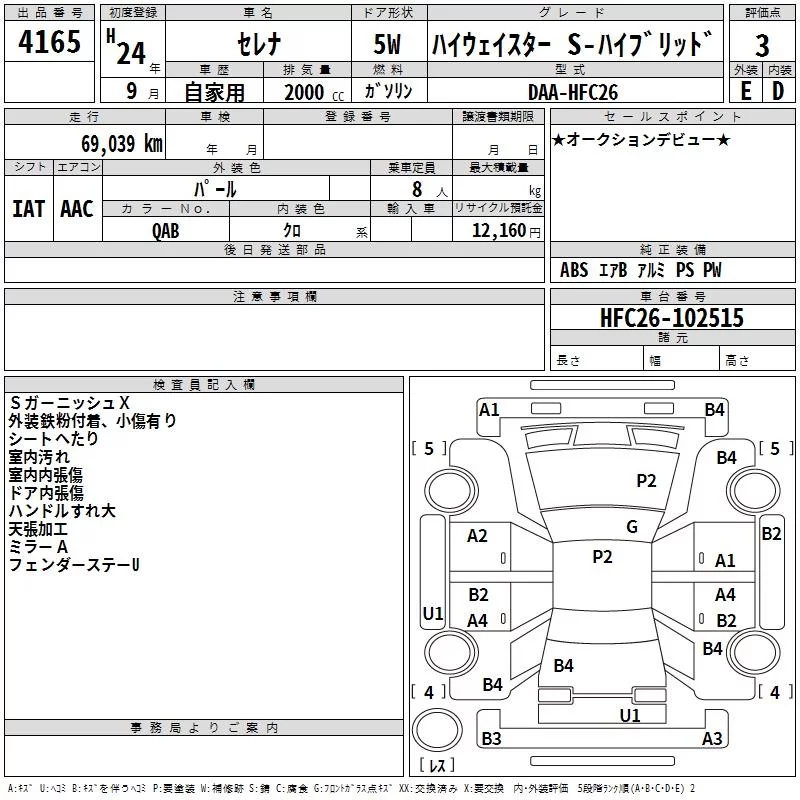Select the fuel type ガソリン
Viewport: 800px width, 800px height.
pyautogui.click(x=388, y=91)
